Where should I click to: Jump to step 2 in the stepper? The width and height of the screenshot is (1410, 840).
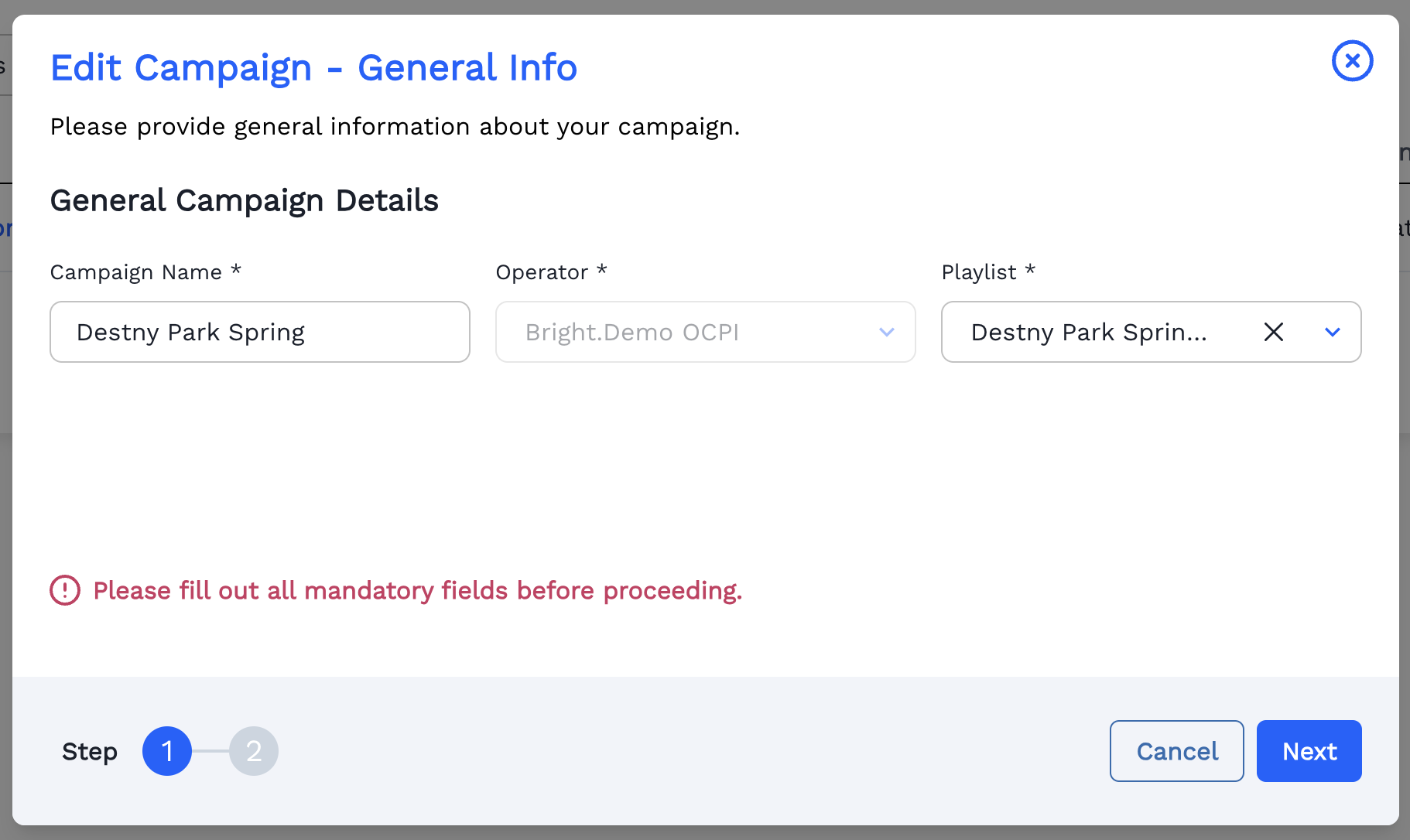pyautogui.click(x=253, y=751)
